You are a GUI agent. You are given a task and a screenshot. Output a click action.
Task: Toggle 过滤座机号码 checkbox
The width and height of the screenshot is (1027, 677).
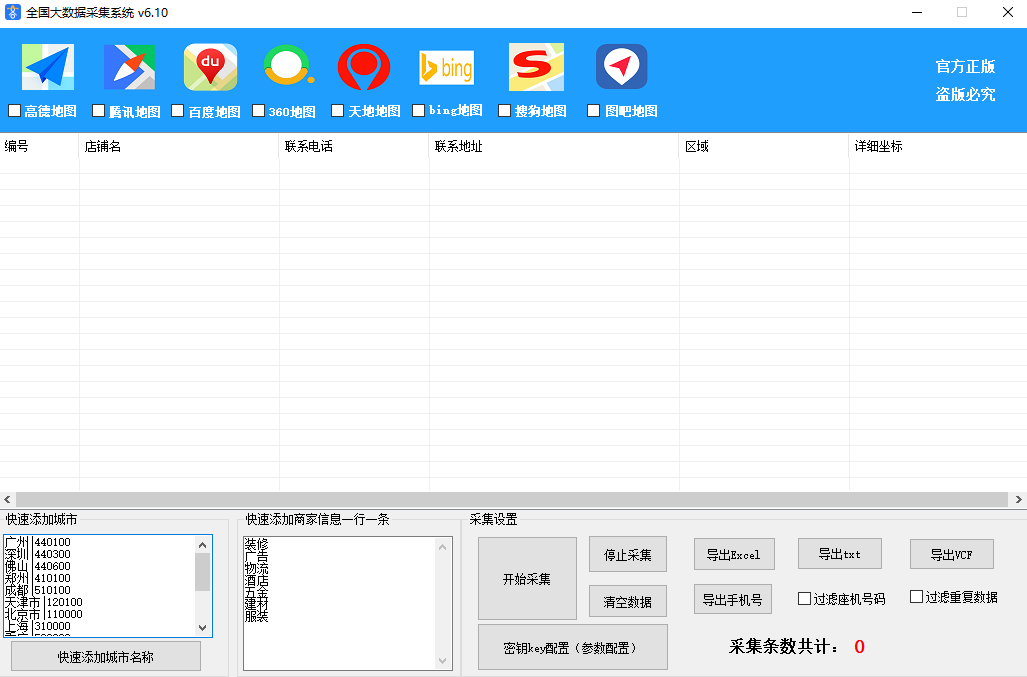(804, 599)
